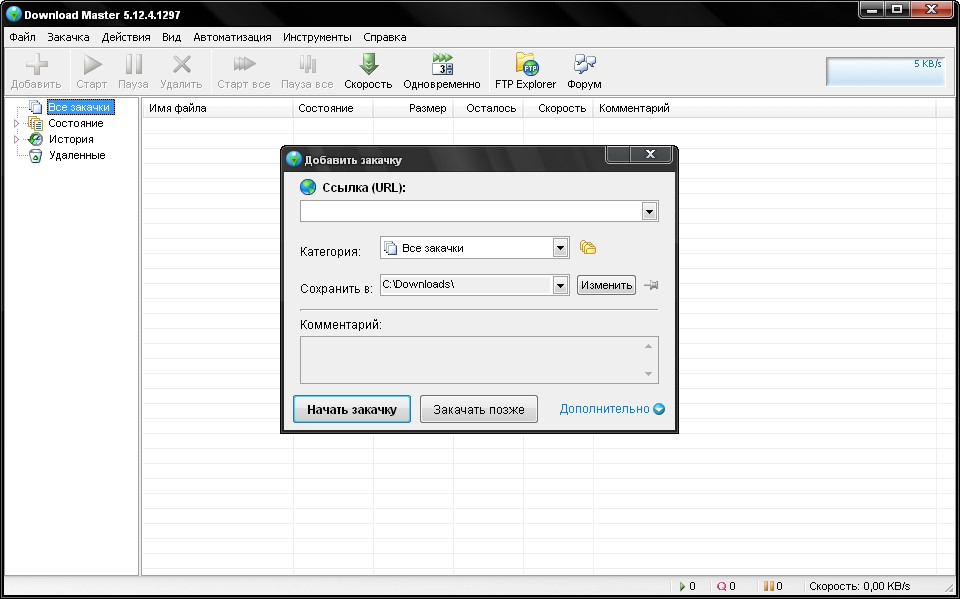Image resolution: width=960 pixels, height=599 pixels.
Task: Click in the Ссылка (URL) input field
Action: coord(471,212)
